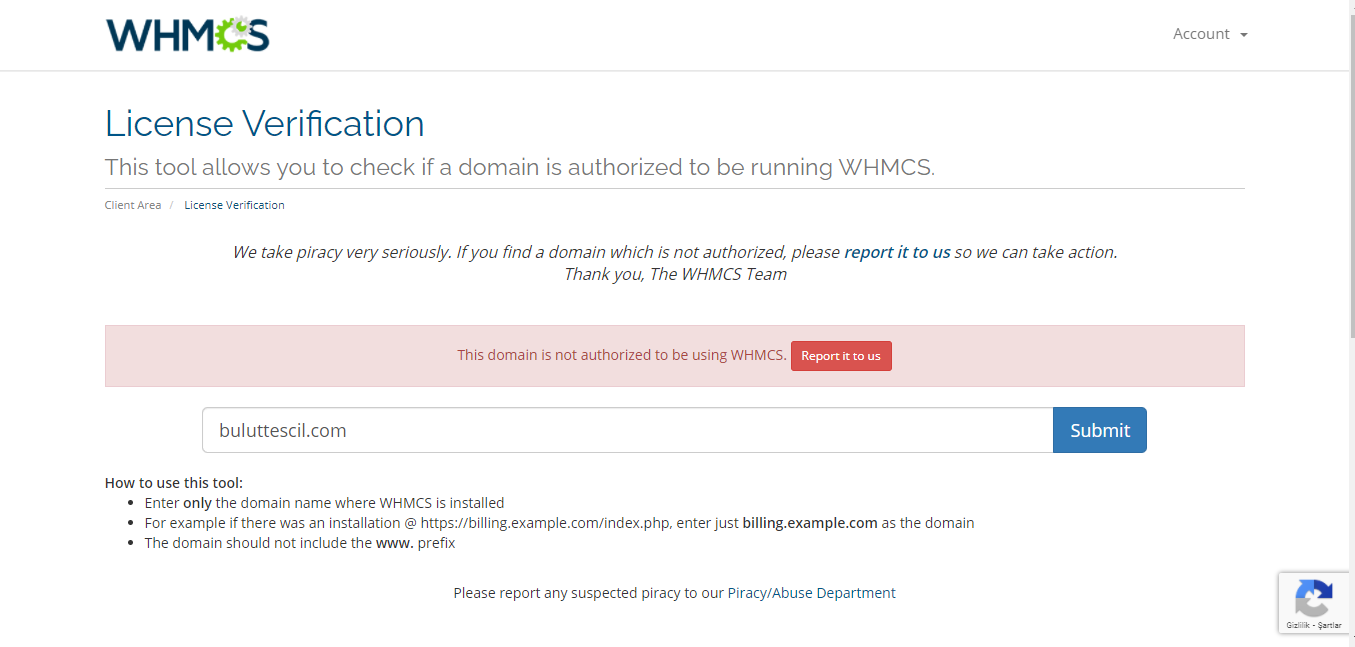This screenshot has height=647, width=1355.
Task: Click the License Verification heading
Action: 265,124
